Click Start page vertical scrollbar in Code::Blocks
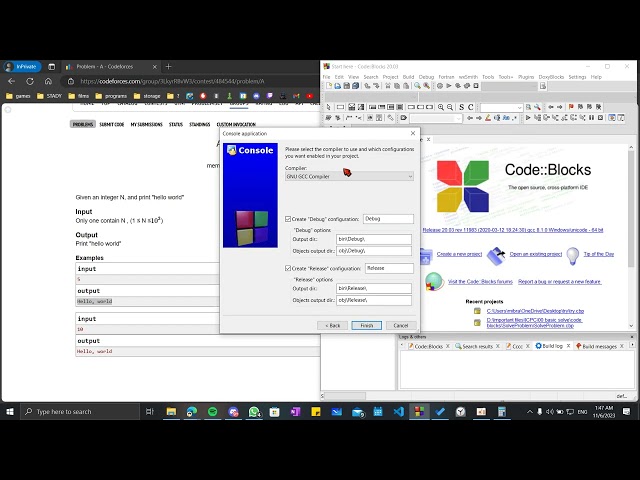This screenshot has height=480, width=640. (x=631, y=237)
